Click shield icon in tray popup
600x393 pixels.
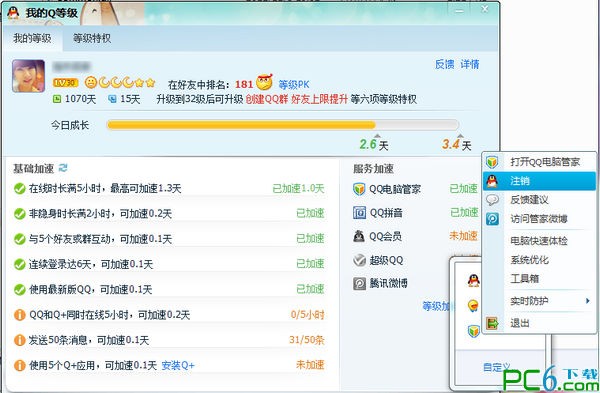[473, 331]
